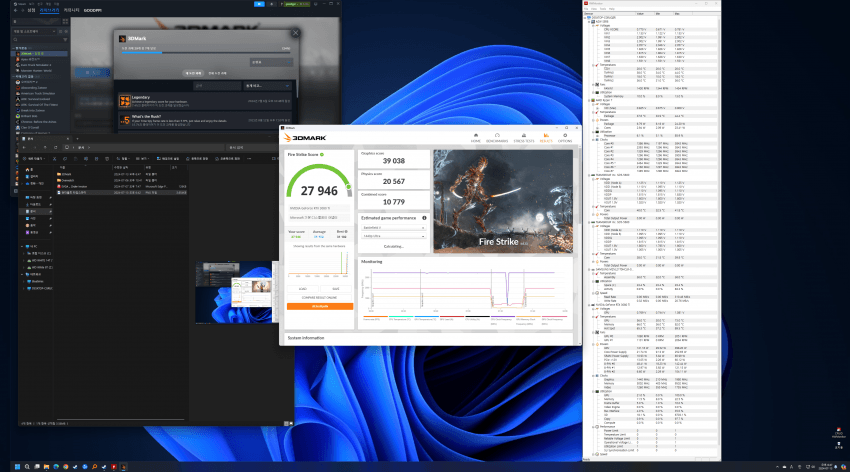Collapse the AMD Ryzen 7 node in HWMonitor

[589, 100]
